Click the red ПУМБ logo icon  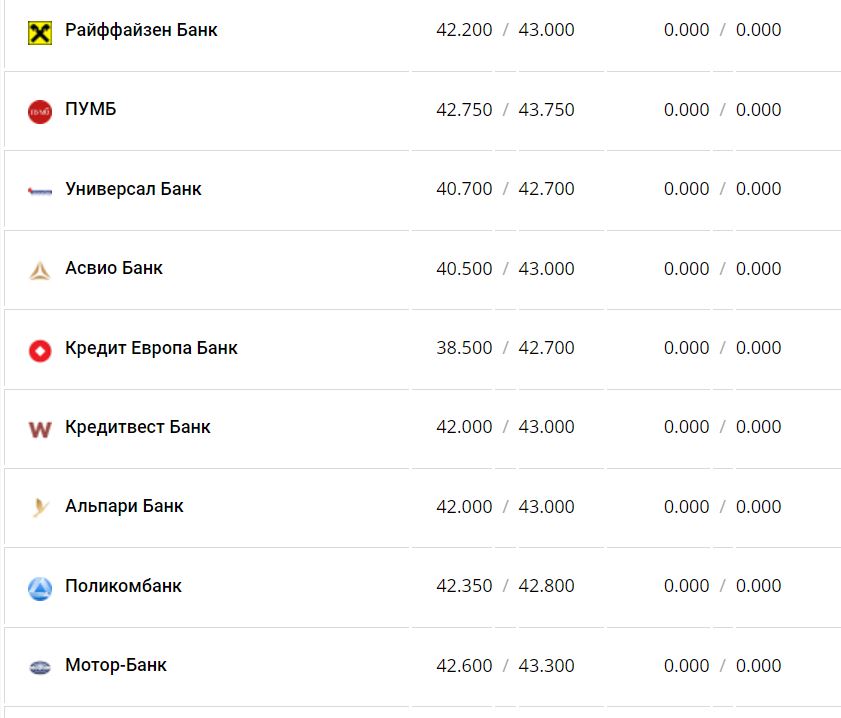click(x=40, y=111)
